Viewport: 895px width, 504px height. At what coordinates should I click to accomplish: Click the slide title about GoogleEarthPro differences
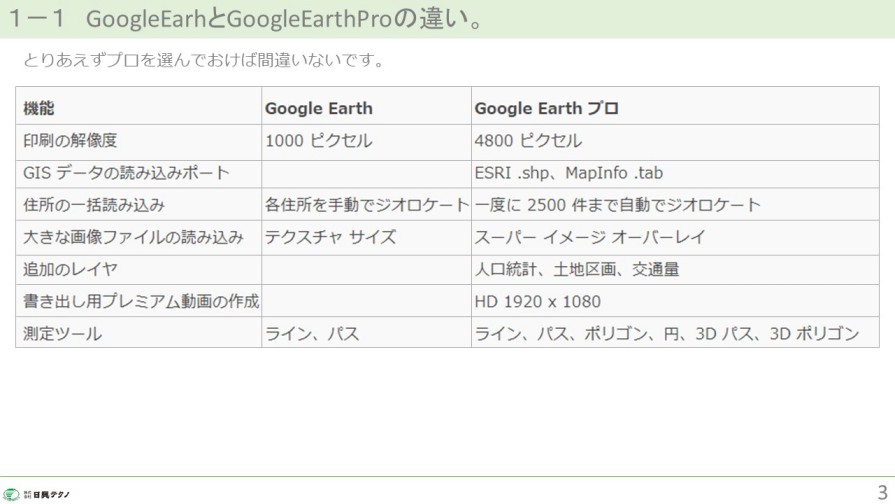coord(247,19)
